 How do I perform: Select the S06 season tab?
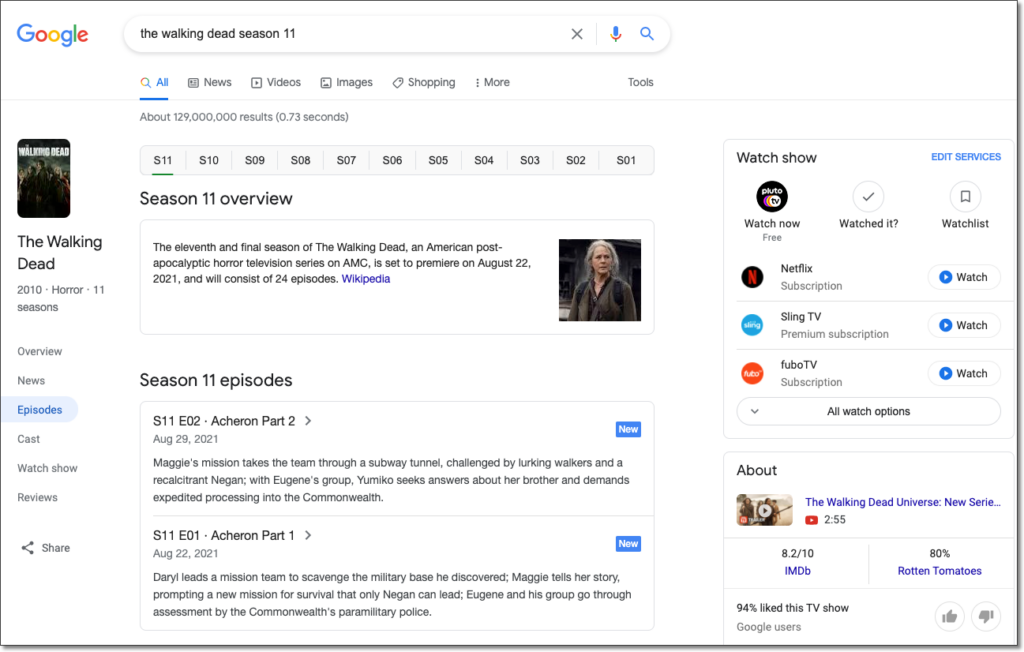392,160
